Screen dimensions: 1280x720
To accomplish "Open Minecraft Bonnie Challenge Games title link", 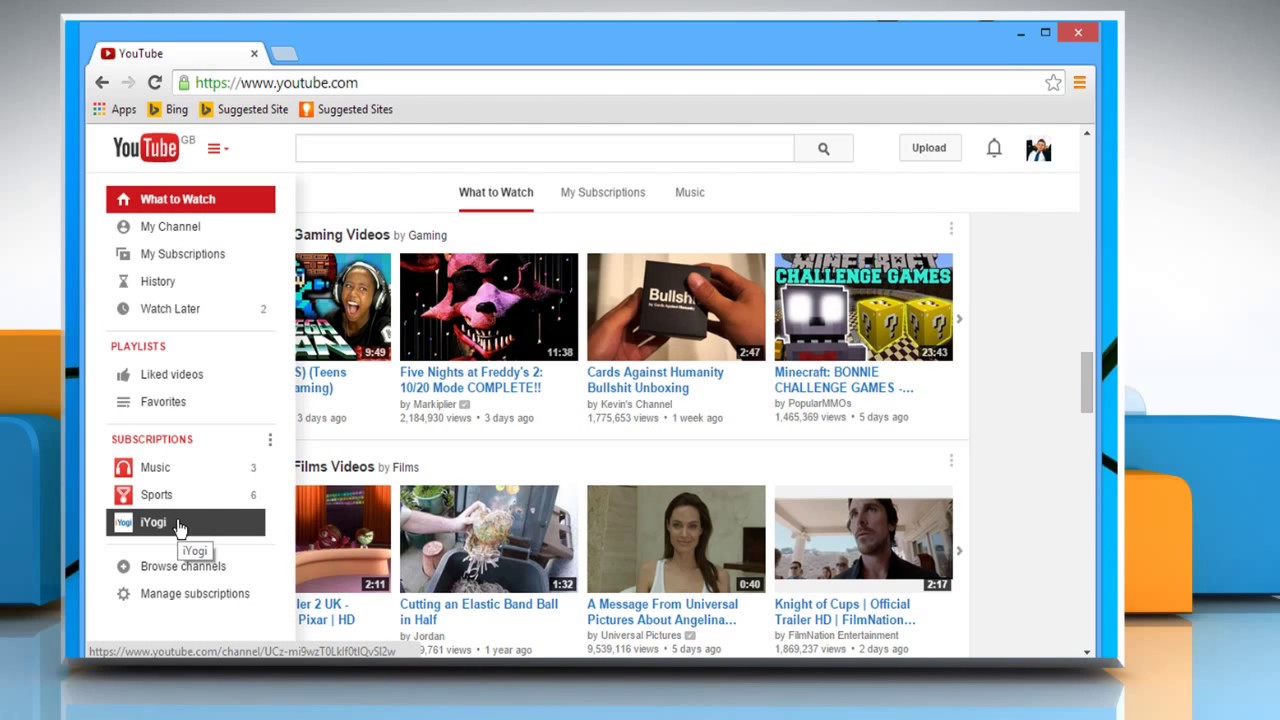I will pyautogui.click(x=844, y=380).
